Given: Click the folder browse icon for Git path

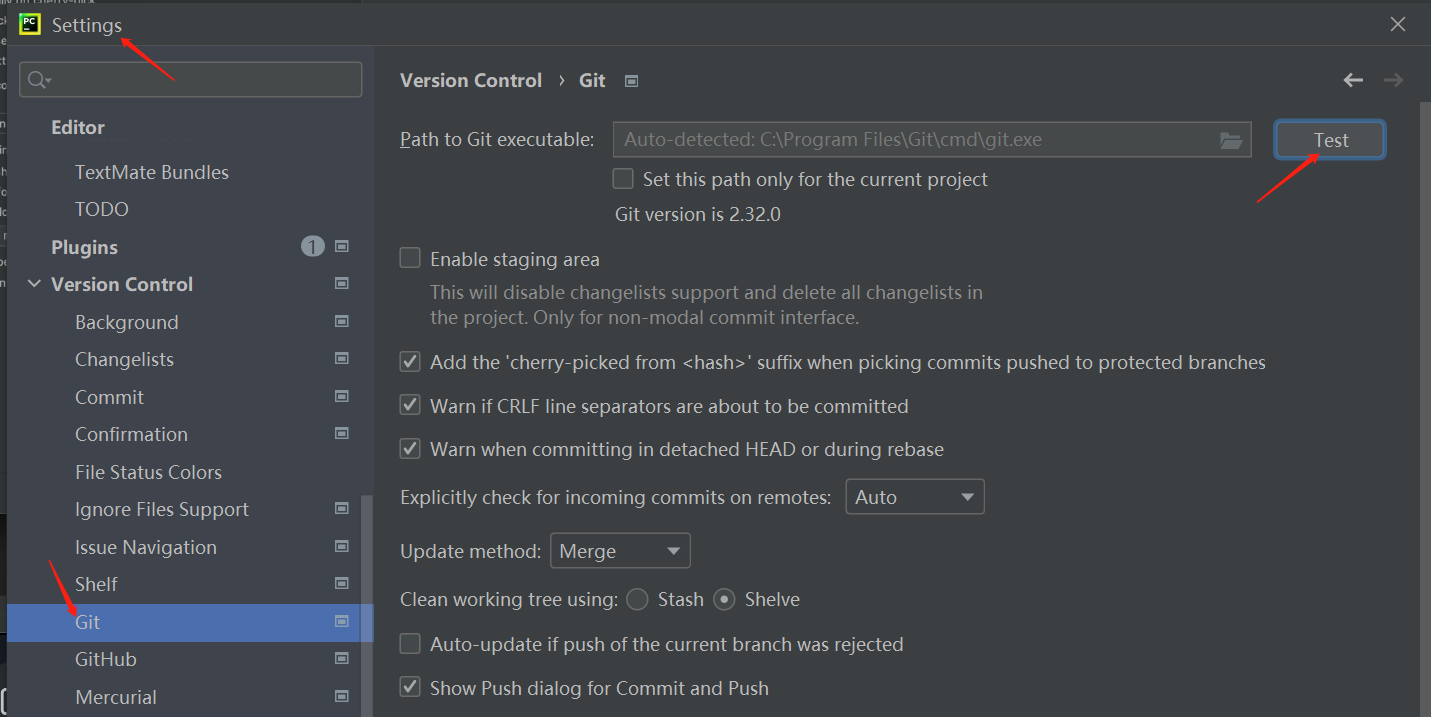Looking at the screenshot, I should pyautogui.click(x=1231, y=141).
